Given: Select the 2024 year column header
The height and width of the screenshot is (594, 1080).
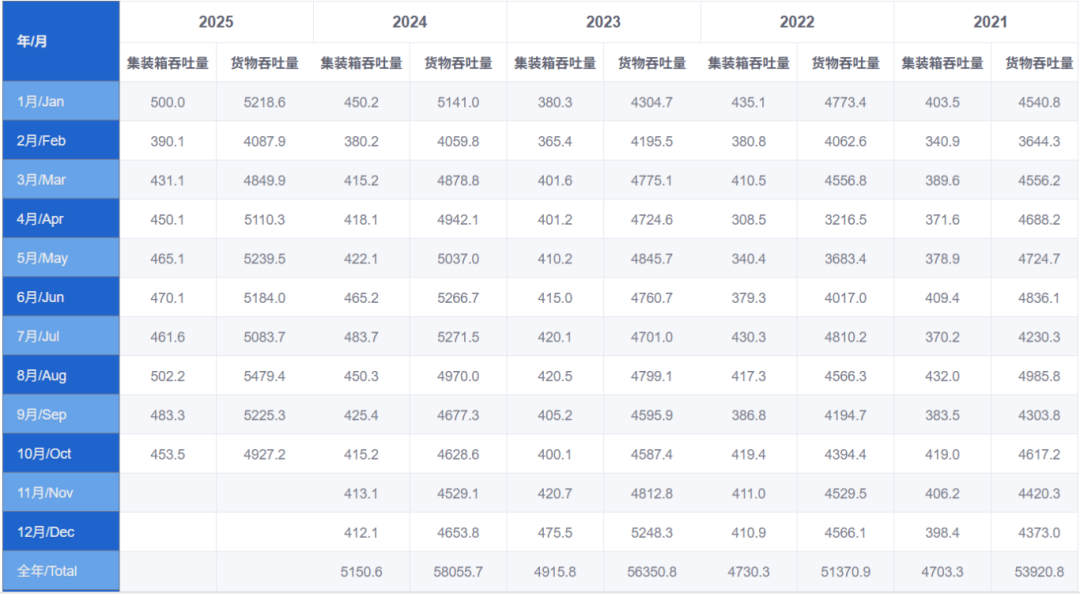Looking at the screenshot, I should tap(411, 21).
